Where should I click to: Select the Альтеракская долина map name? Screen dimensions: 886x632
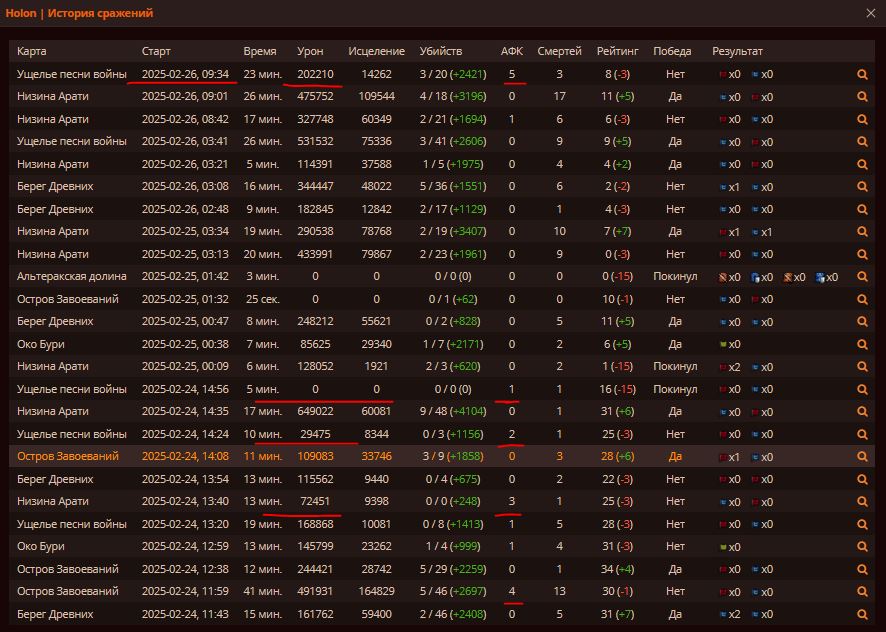72,276
